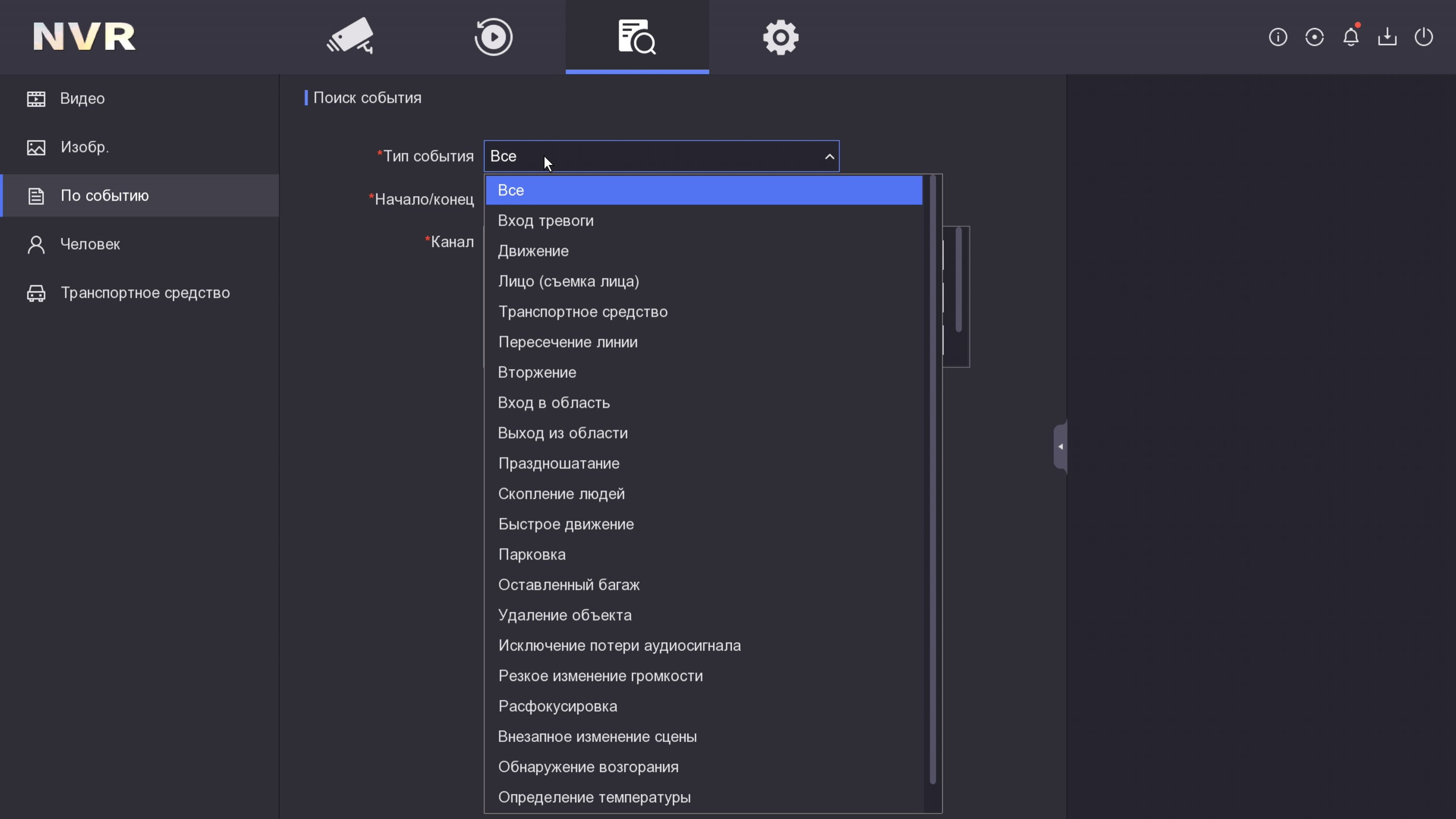
Task: Click the Видео film icon
Action: coord(36,99)
